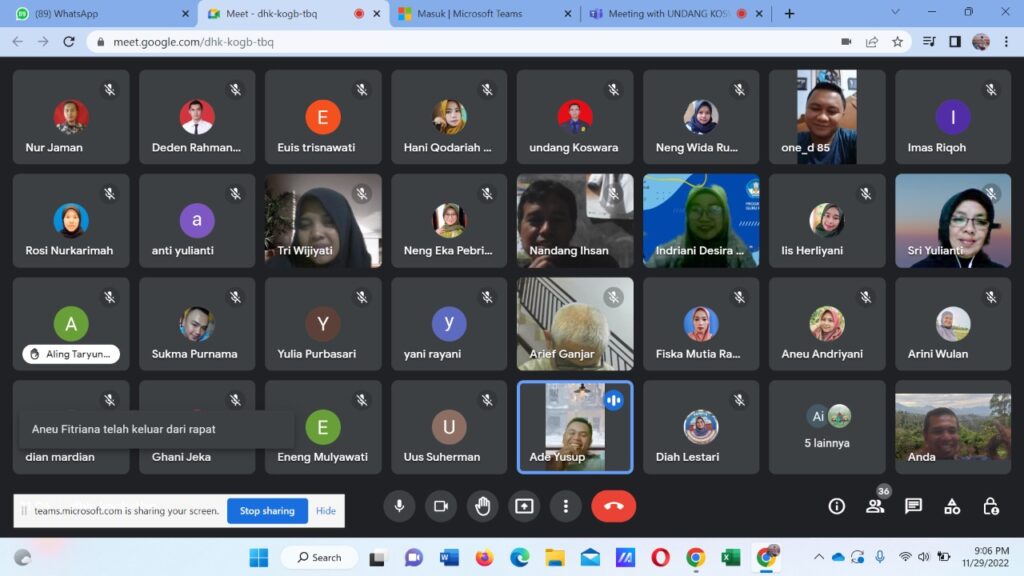Hide the screen sharing notification bar
1024x576 pixels.
pyautogui.click(x=326, y=511)
